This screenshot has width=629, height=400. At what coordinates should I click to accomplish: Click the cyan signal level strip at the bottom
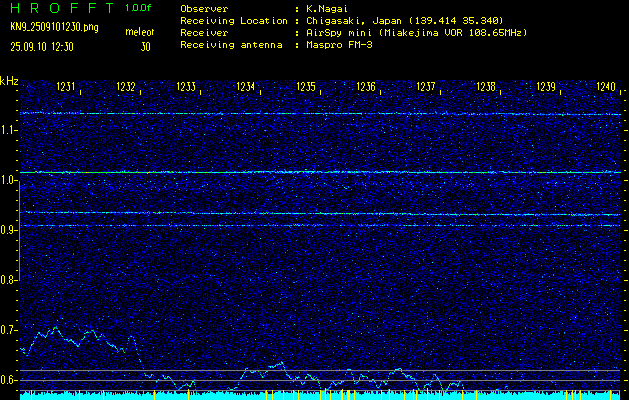tap(320, 396)
